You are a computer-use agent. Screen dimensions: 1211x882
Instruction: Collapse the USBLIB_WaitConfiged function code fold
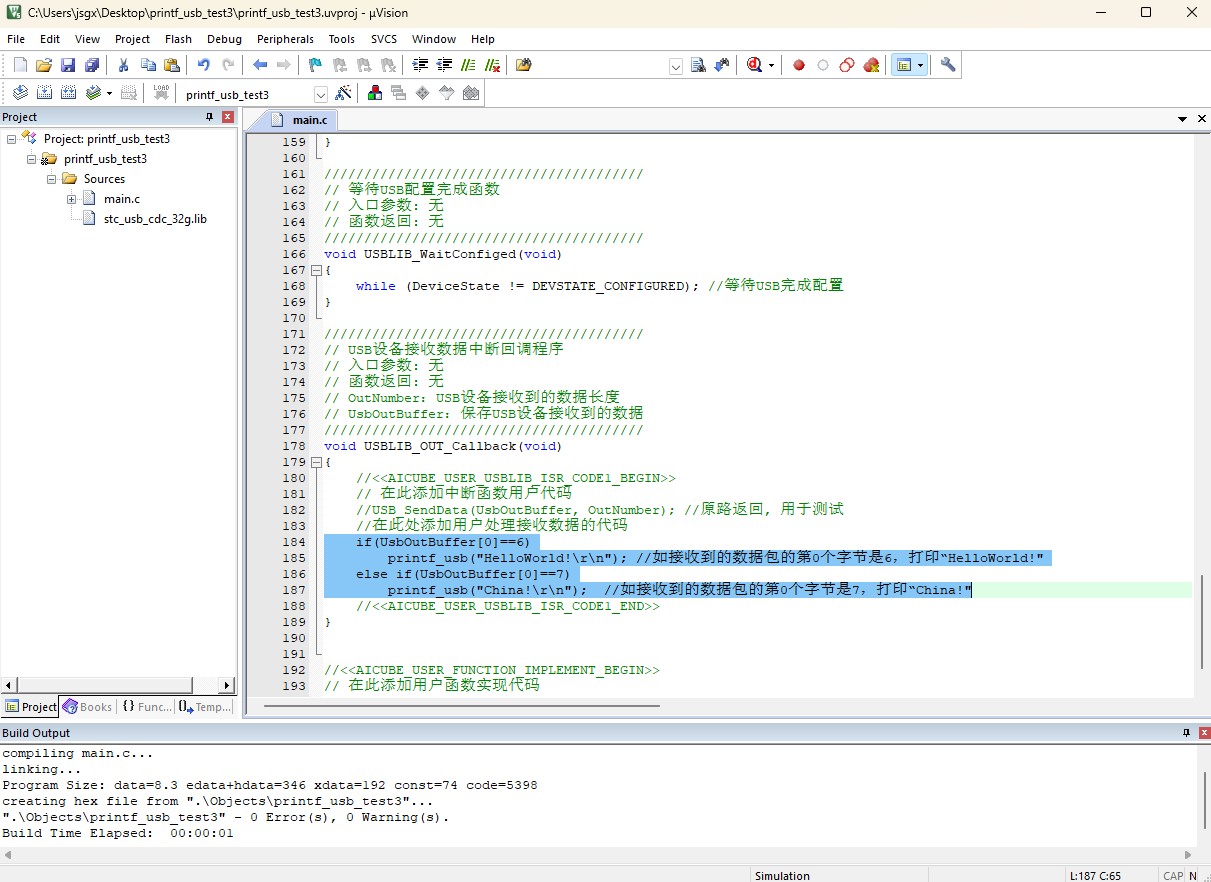pos(316,270)
